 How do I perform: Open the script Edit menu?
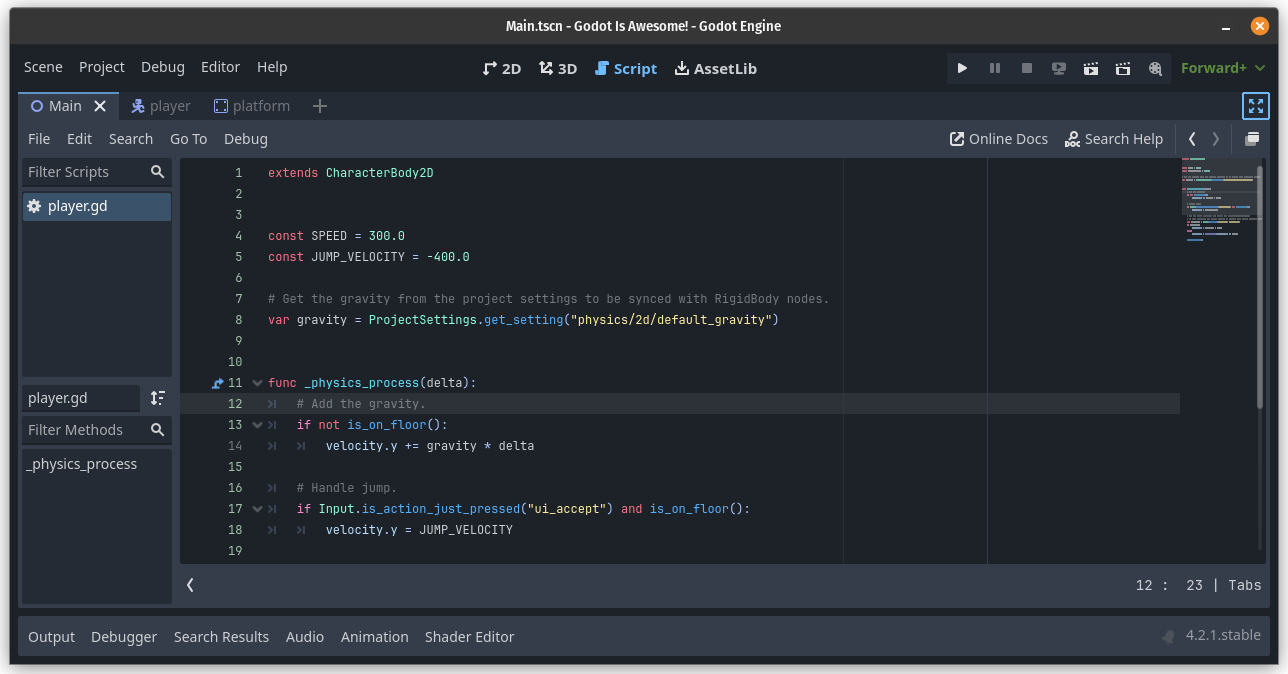coord(79,139)
